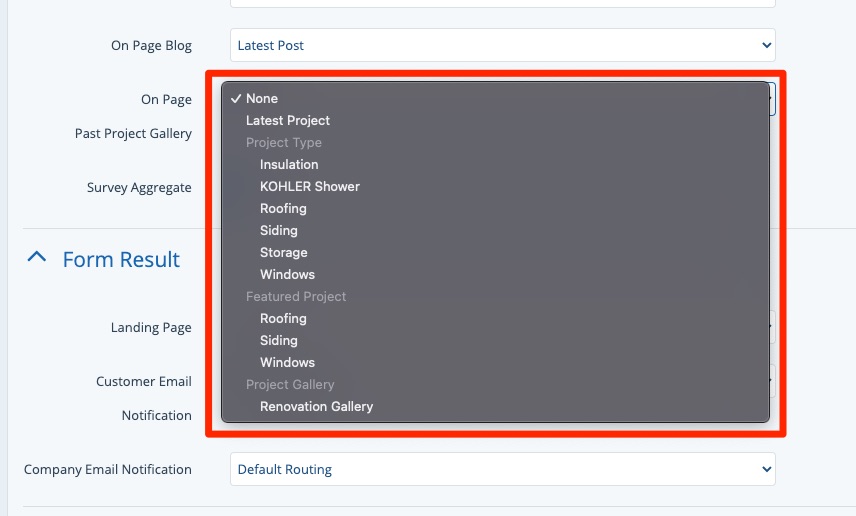
Task: Choose Windows under Project Type
Action: (x=287, y=274)
